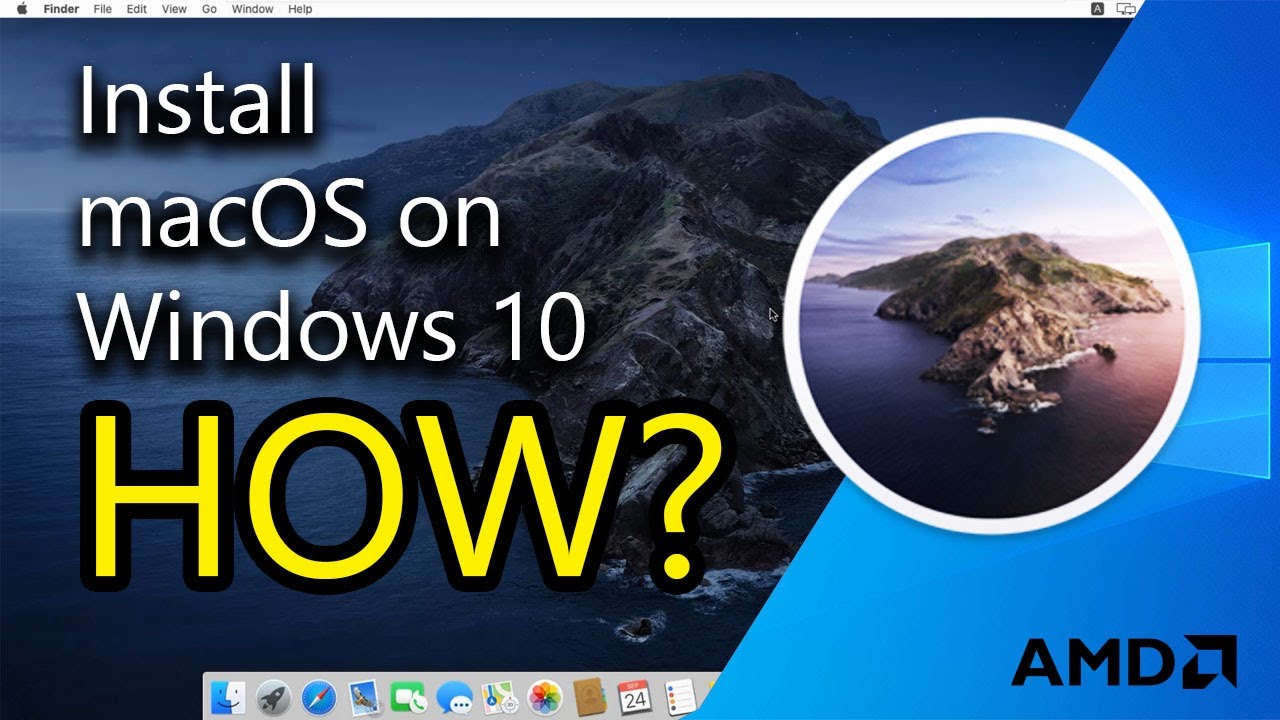Image resolution: width=1280 pixels, height=720 pixels.
Task: Click the input source A icon
Action: 1097,9
